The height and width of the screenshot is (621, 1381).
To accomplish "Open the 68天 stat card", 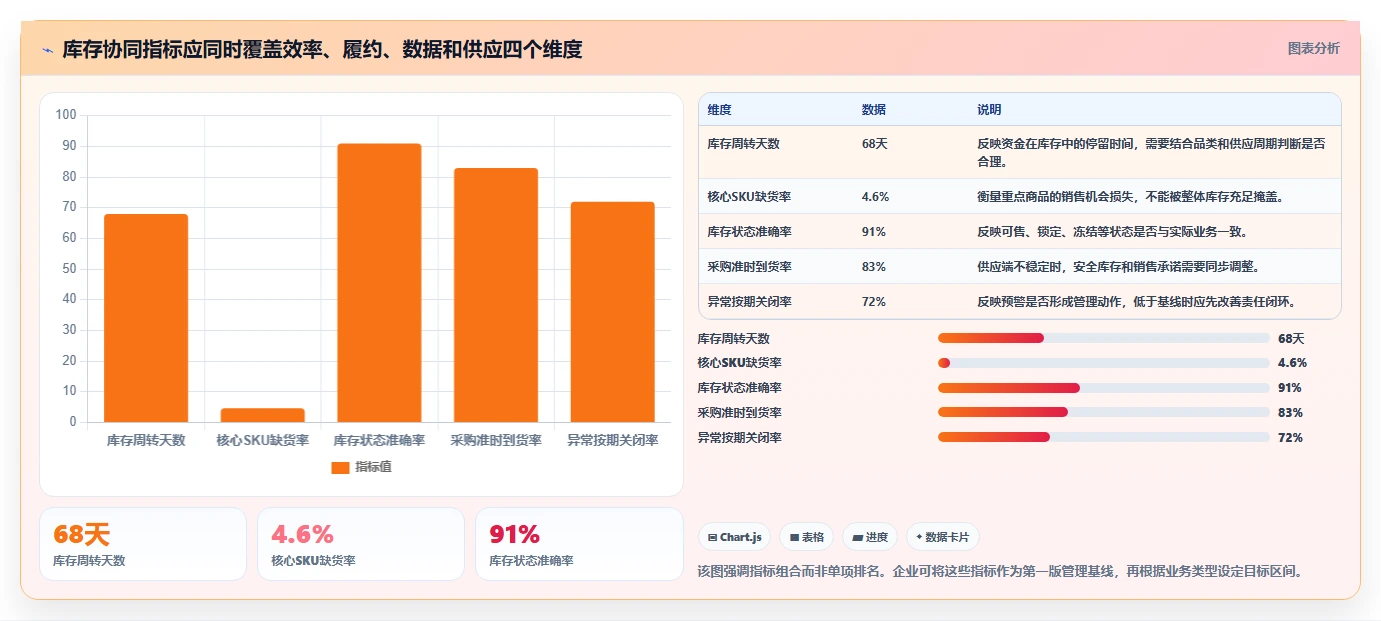I will (x=143, y=544).
